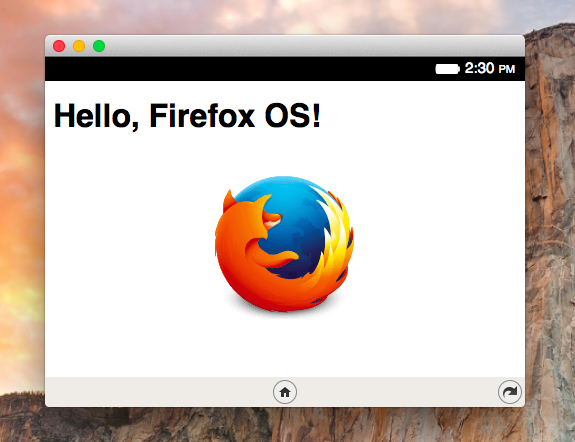Click the "Hello, Firefox OS!" heading

pos(187,116)
